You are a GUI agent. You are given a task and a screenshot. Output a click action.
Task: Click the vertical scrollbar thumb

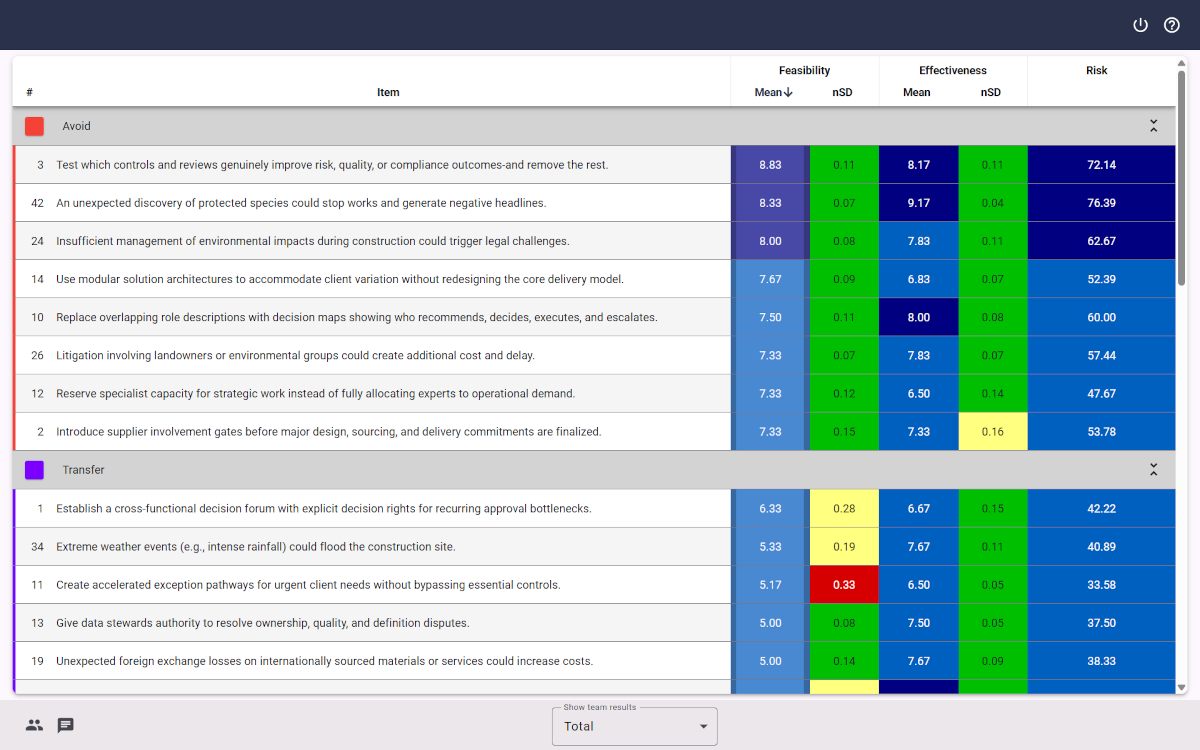[x=1181, y=180]
